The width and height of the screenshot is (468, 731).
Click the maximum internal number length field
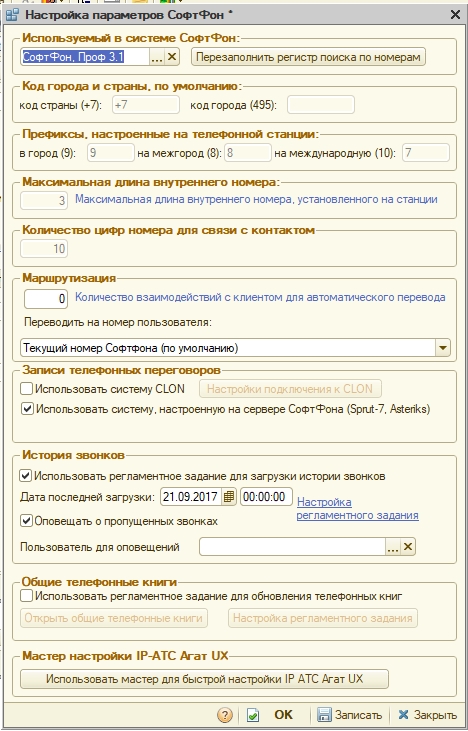[x=44, y=200]
